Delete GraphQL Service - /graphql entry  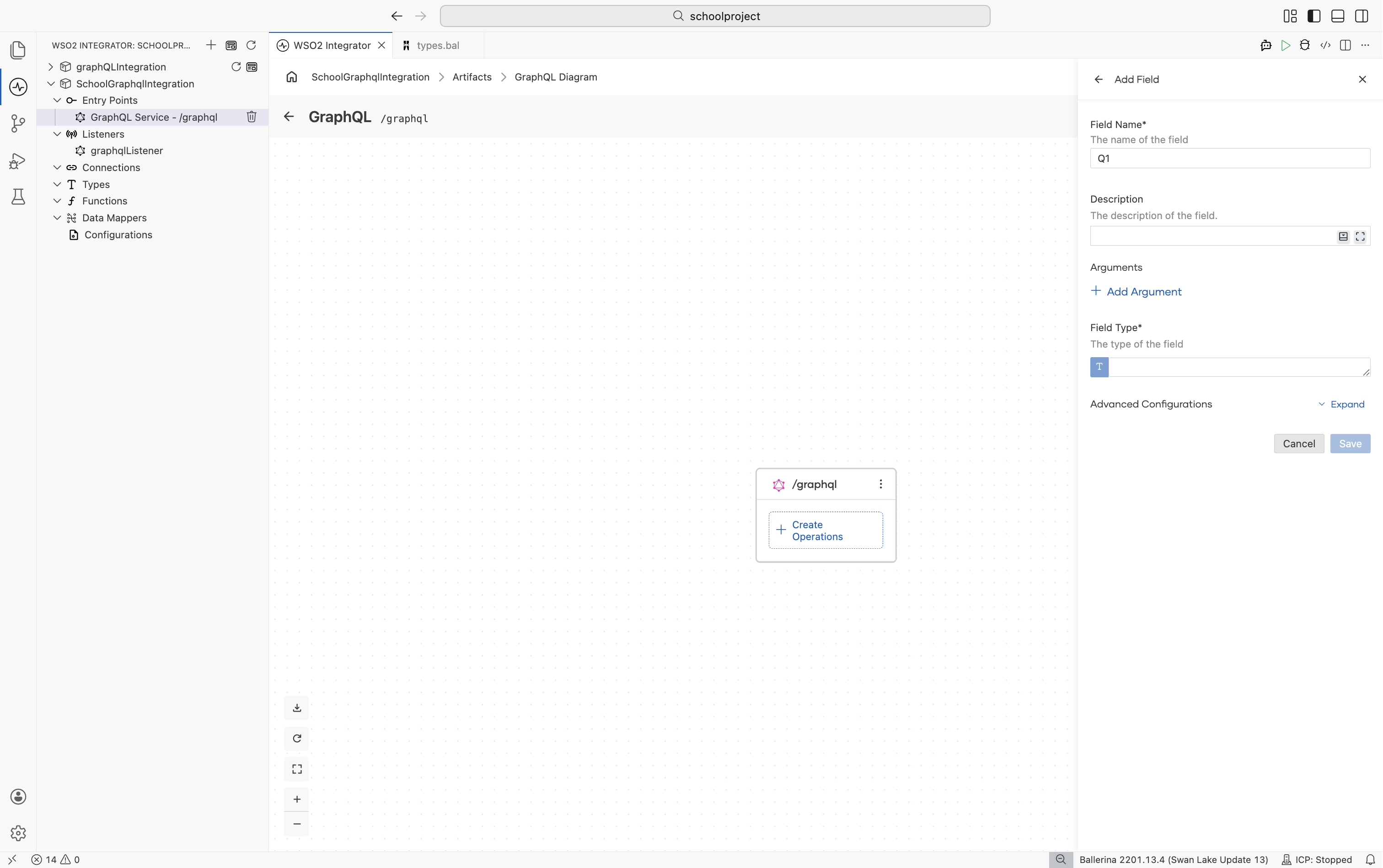(x=252, y=117)
